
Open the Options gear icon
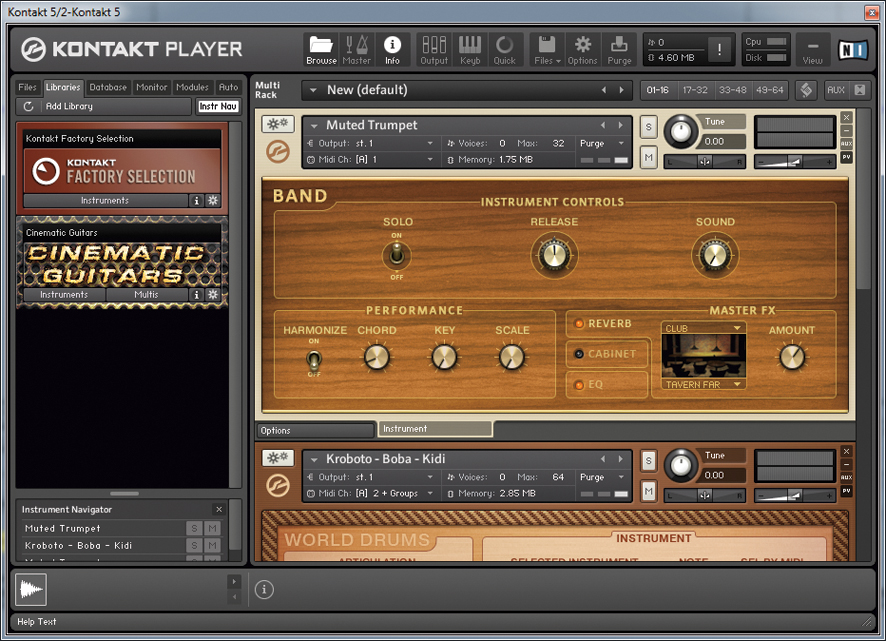coord(582,50)
